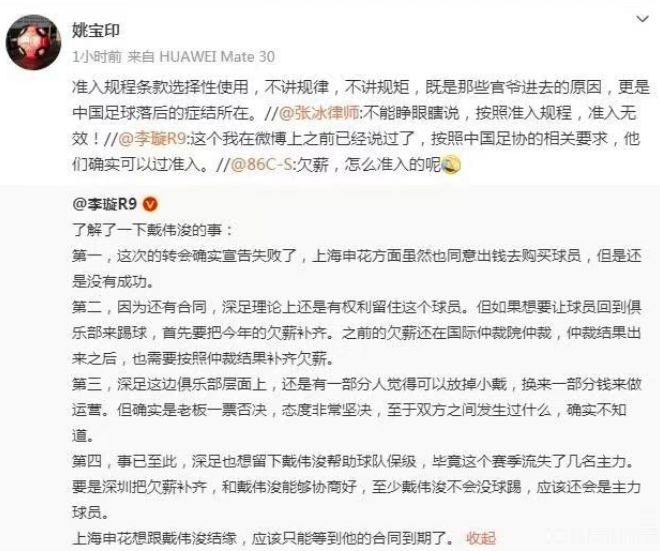Click the final line about 上海申花想跟戴伟浚结缘
660x551 pixels.
[263, 538]
